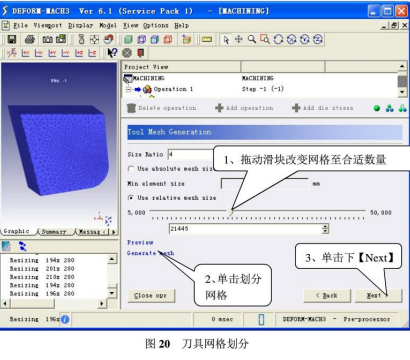Click the tab strip right scroll arrow
The image size is (410, 360).
114,232
